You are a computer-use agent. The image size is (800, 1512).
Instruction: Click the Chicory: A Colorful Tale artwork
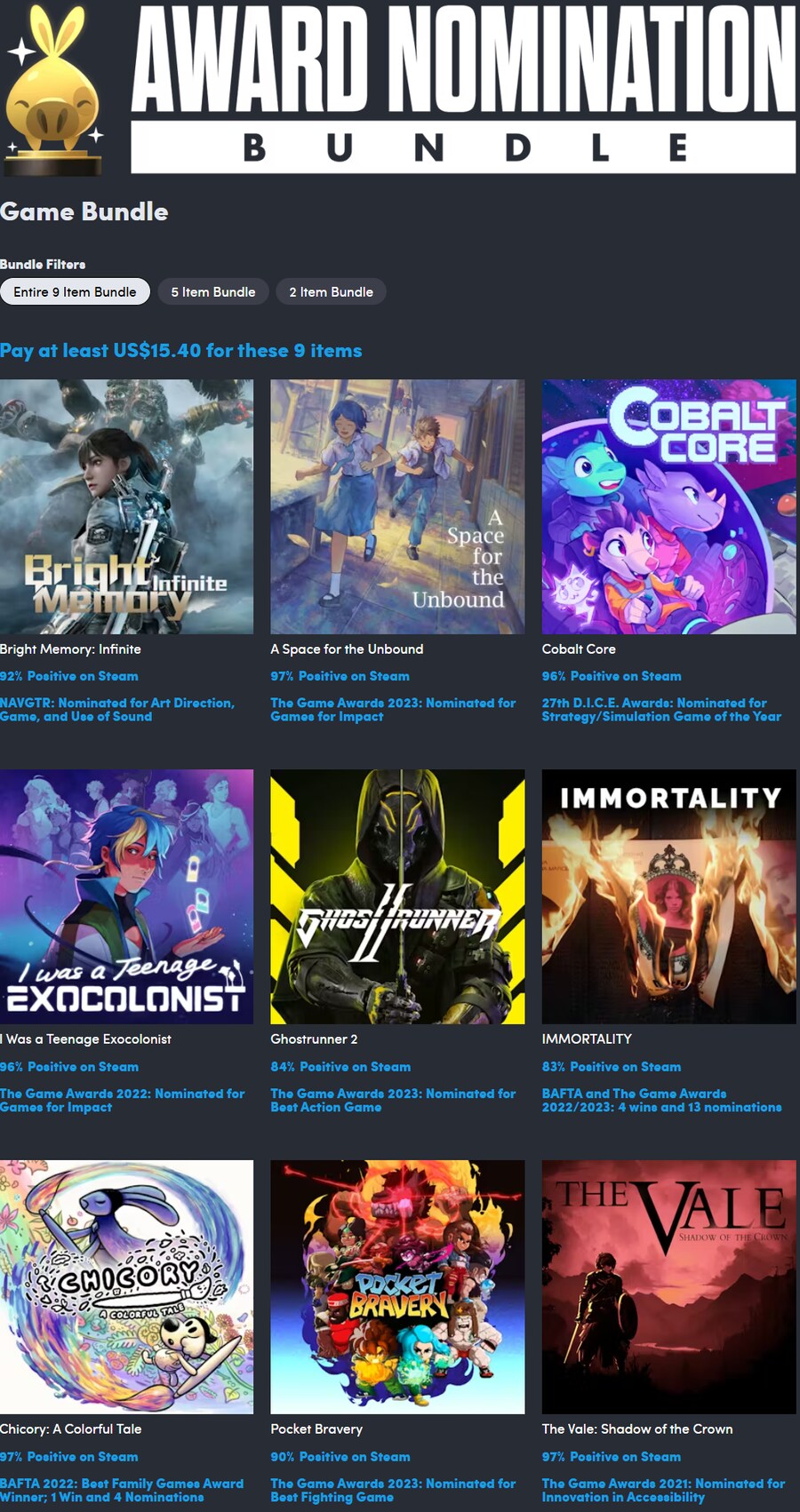pos(126,1286)
